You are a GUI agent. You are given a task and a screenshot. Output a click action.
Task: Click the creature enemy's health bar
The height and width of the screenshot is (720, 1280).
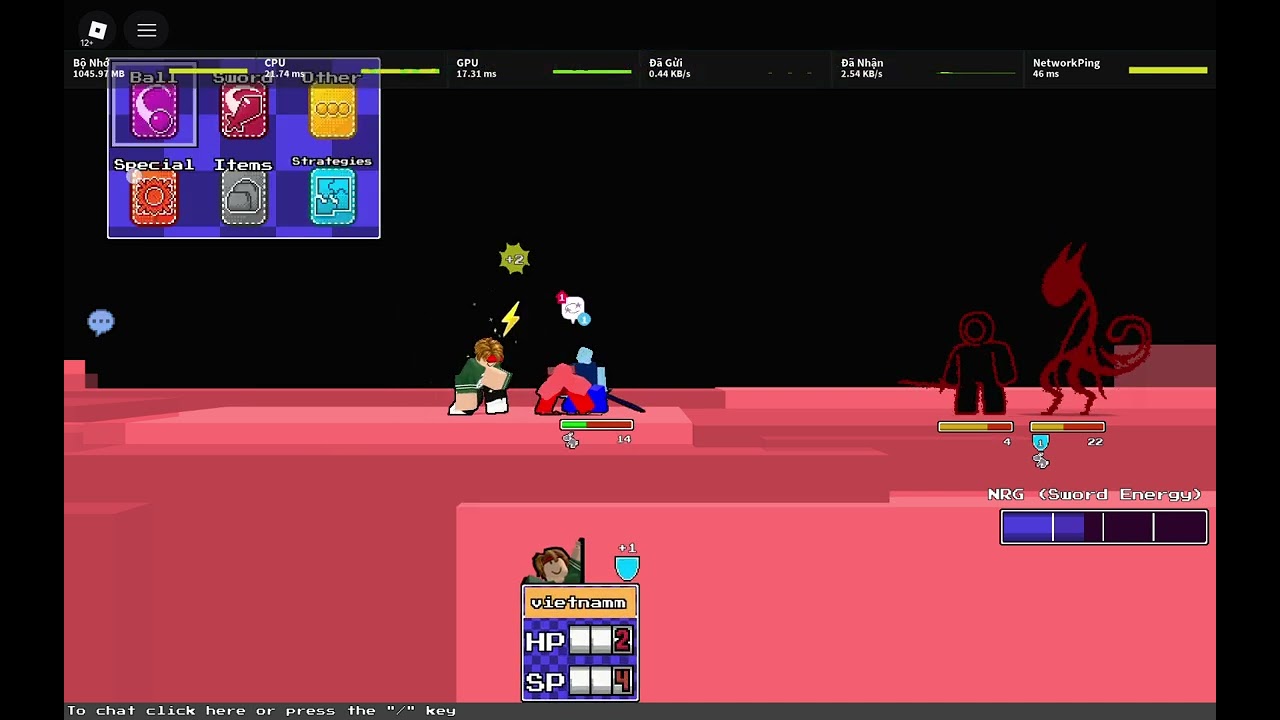tap(1067, 427)
